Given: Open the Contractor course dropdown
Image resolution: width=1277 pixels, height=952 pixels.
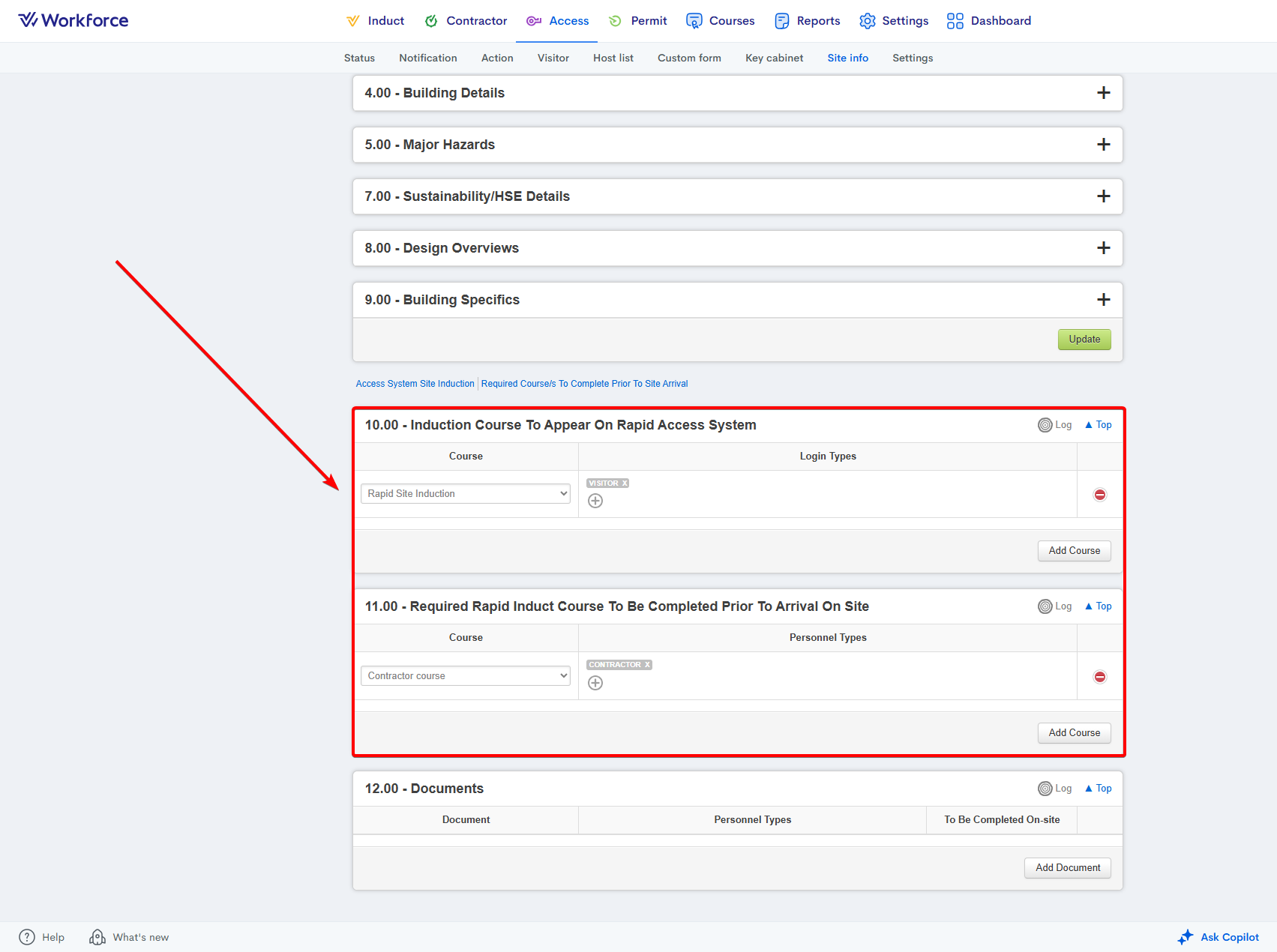Looking at the screenshot, I should pos(465,676).
